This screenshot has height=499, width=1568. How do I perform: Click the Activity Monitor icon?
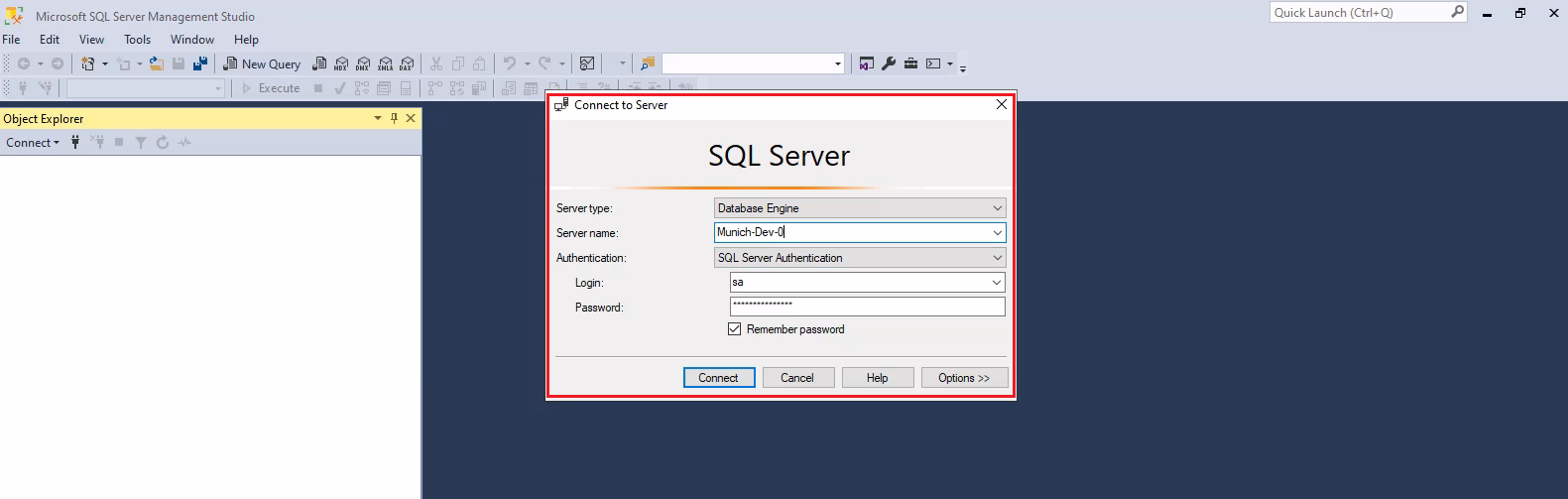pos(587,63)
